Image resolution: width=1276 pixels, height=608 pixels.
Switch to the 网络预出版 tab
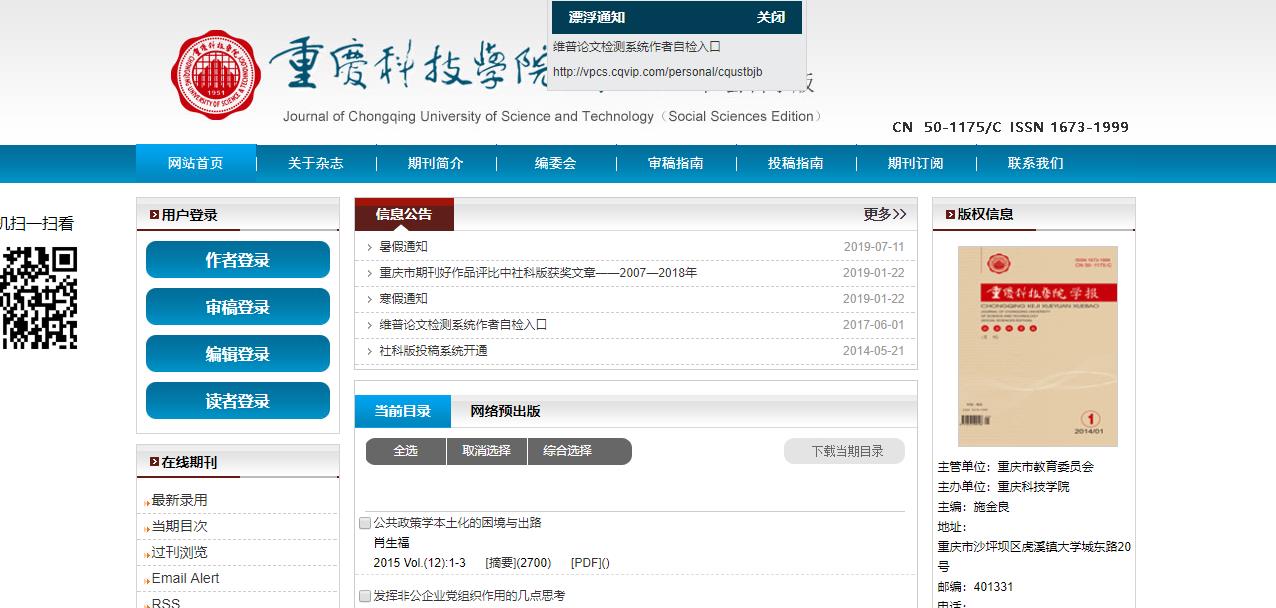pos(505,411)
